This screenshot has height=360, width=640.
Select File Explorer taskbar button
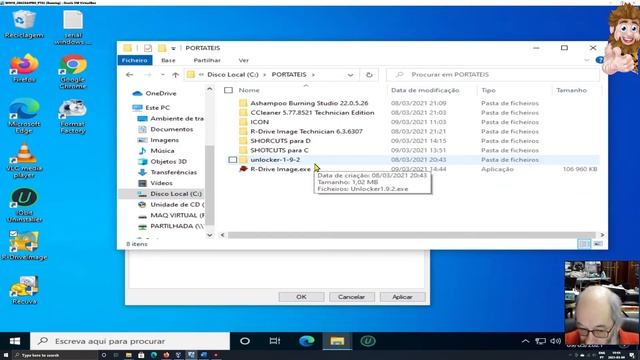coord(337,341)
